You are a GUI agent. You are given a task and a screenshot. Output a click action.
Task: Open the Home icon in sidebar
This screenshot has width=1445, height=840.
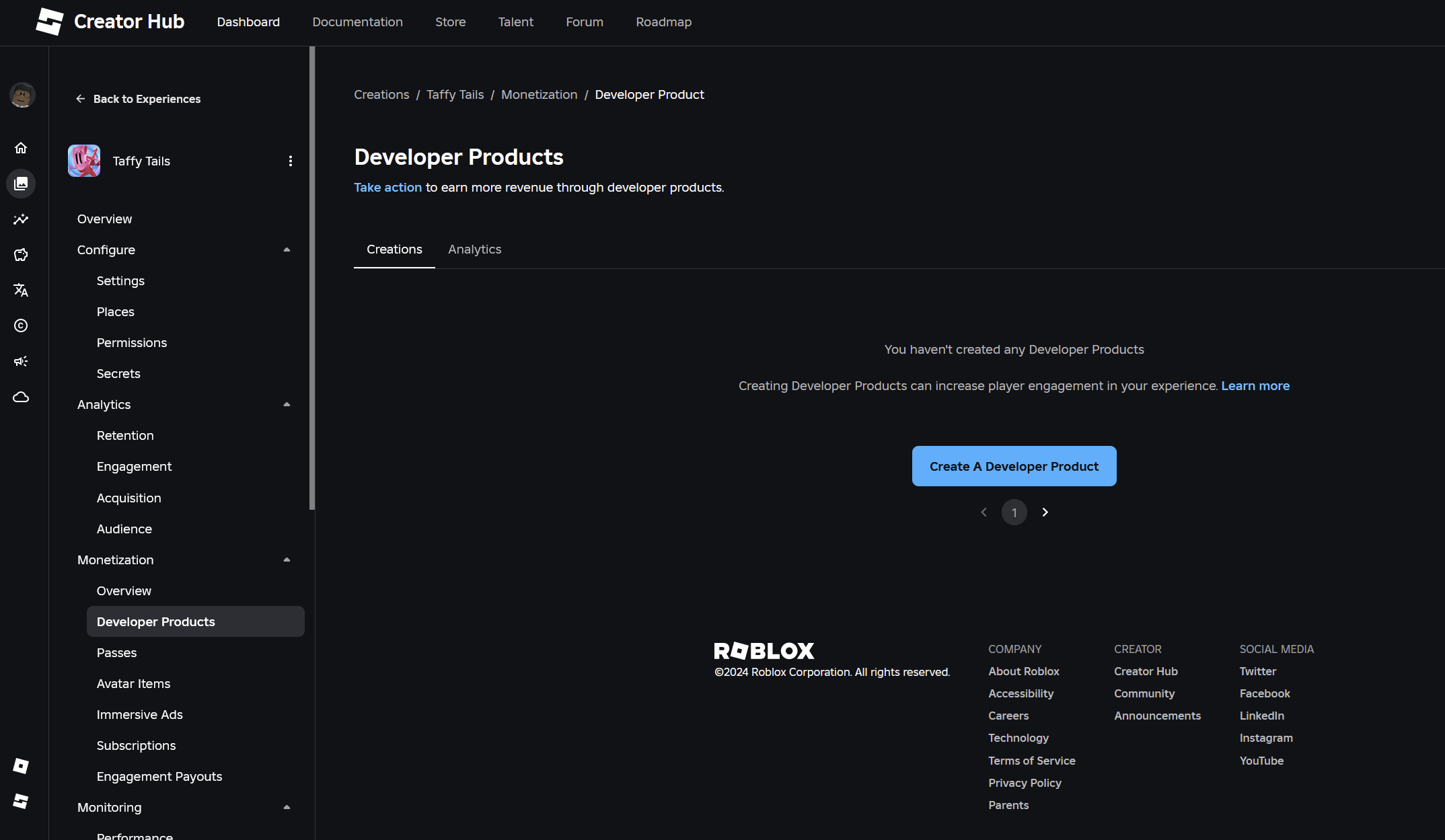[21, 148]
